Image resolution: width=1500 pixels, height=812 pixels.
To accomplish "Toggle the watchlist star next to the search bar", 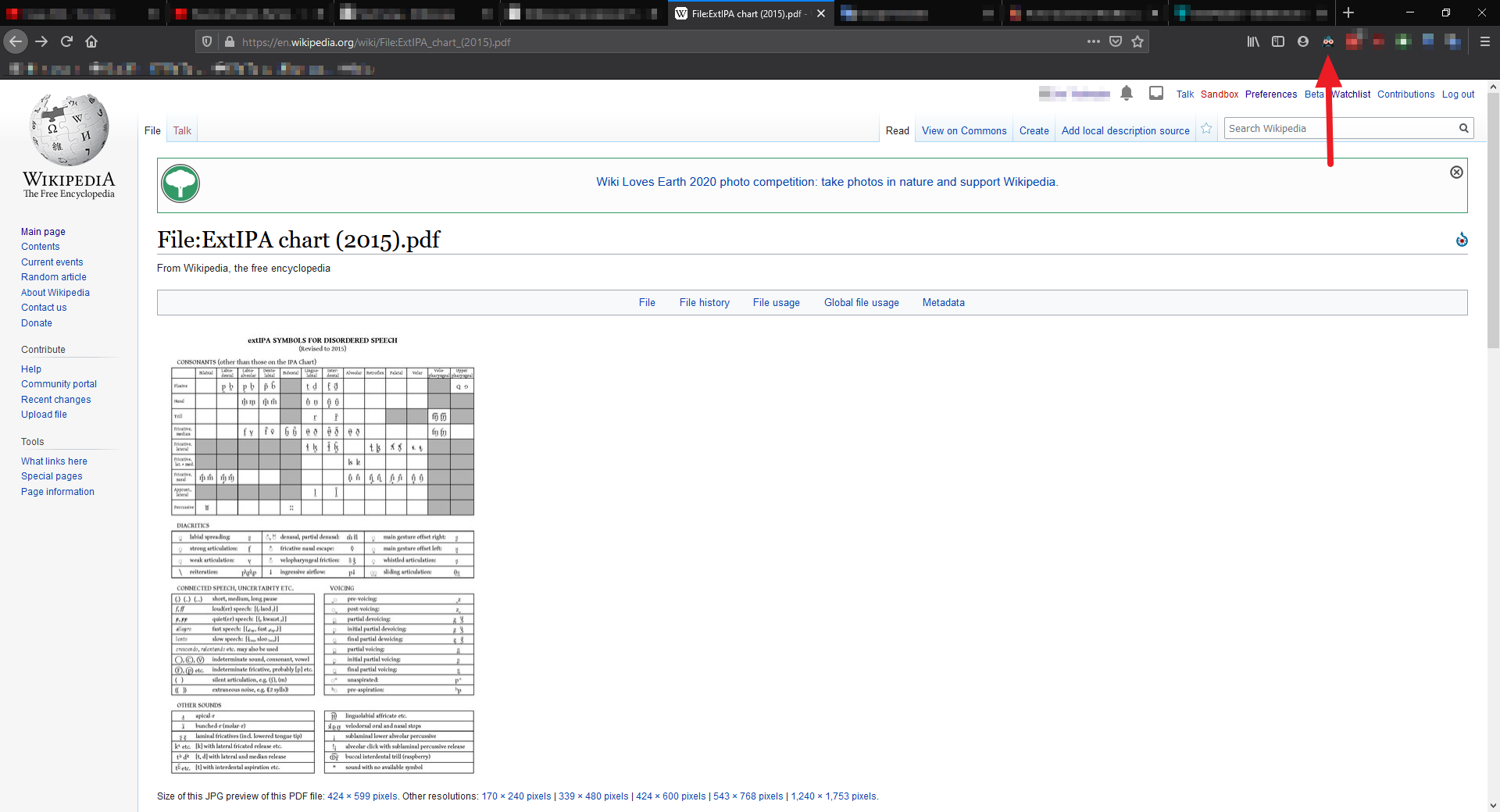I will [1205, 128].
